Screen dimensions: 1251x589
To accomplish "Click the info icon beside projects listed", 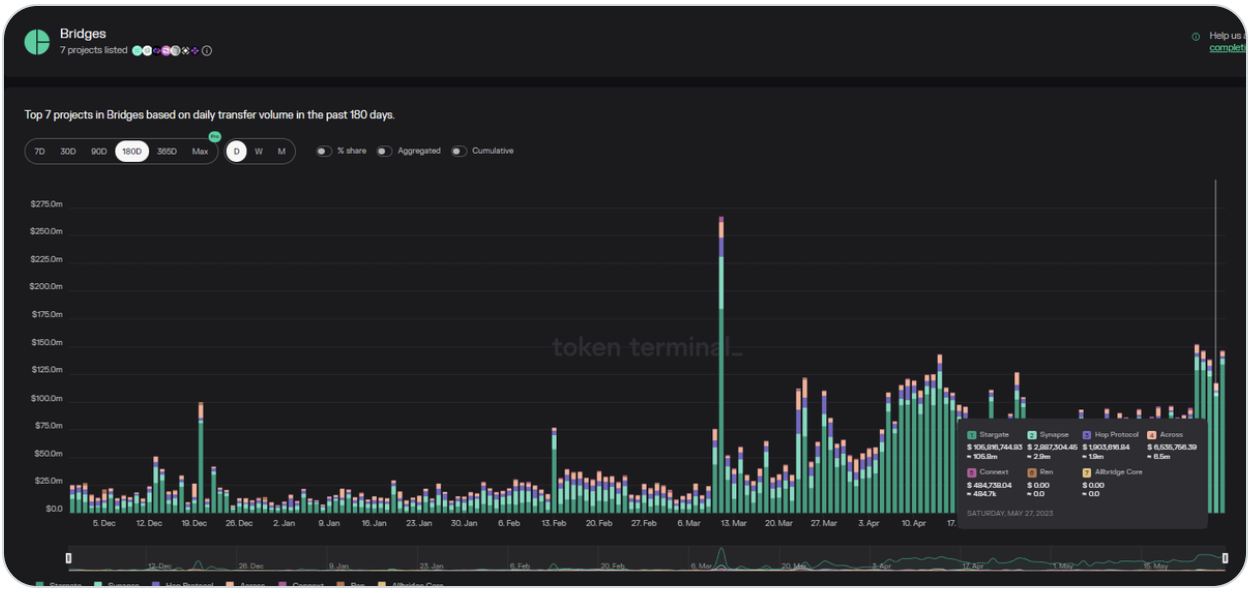I will (207, 51).
